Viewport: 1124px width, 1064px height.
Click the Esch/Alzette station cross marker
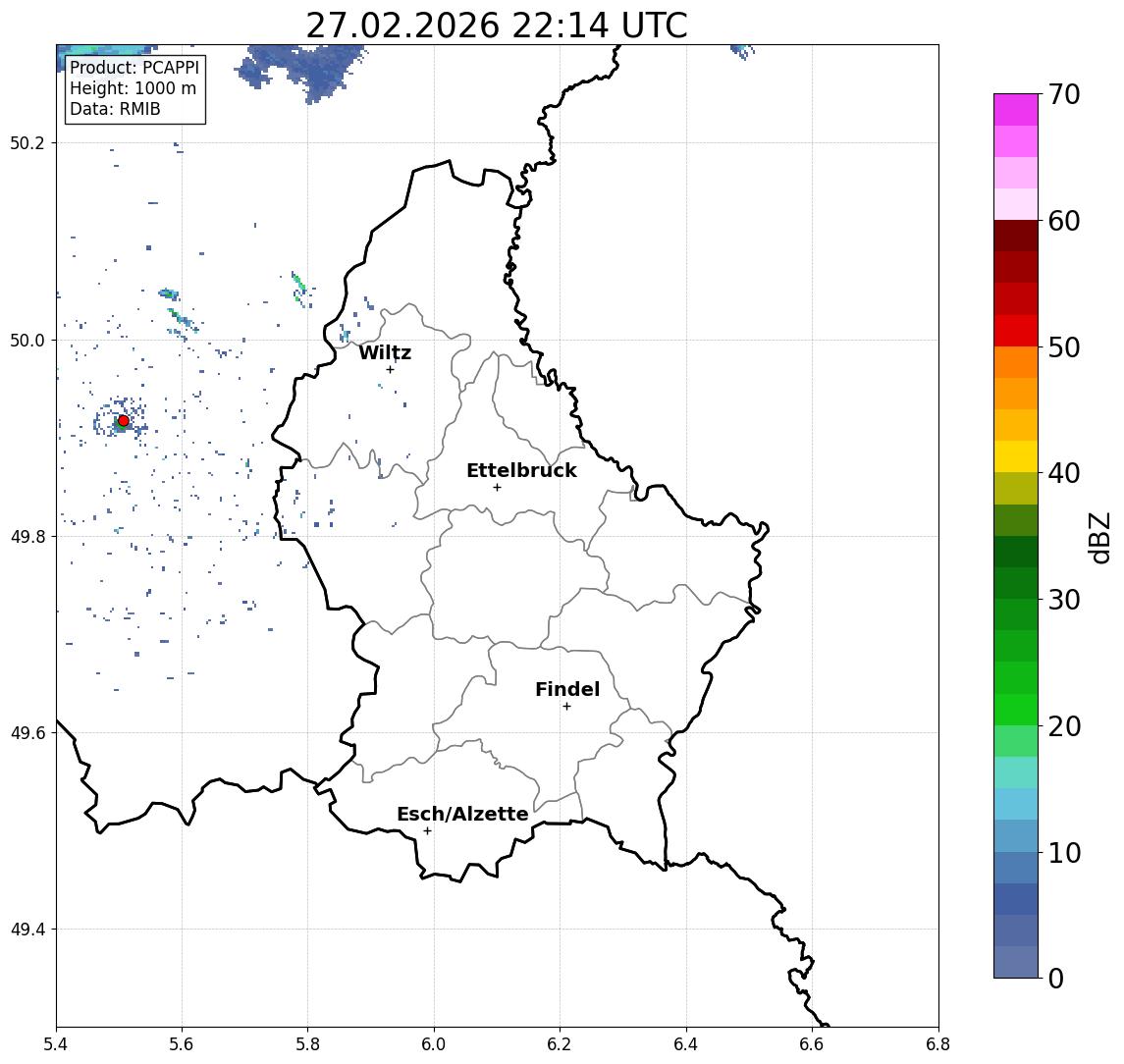[427, 831]
